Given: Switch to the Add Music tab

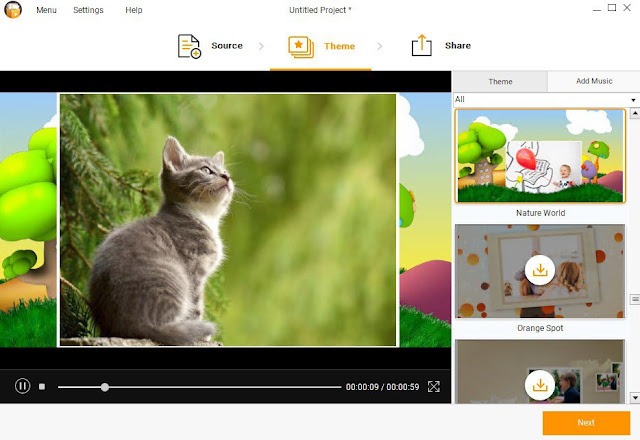Looking at the screenshot, I should coord(594,81).
